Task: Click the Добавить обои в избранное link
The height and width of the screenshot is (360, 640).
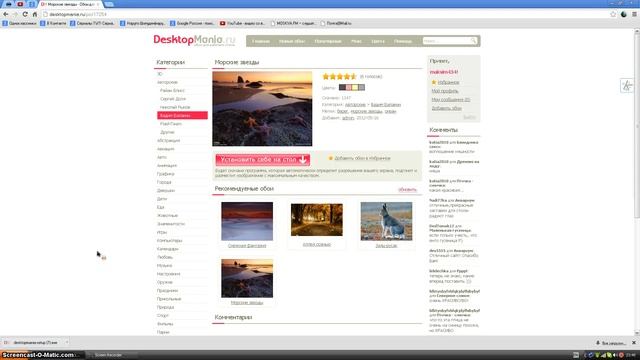Action: coord(362,158)
